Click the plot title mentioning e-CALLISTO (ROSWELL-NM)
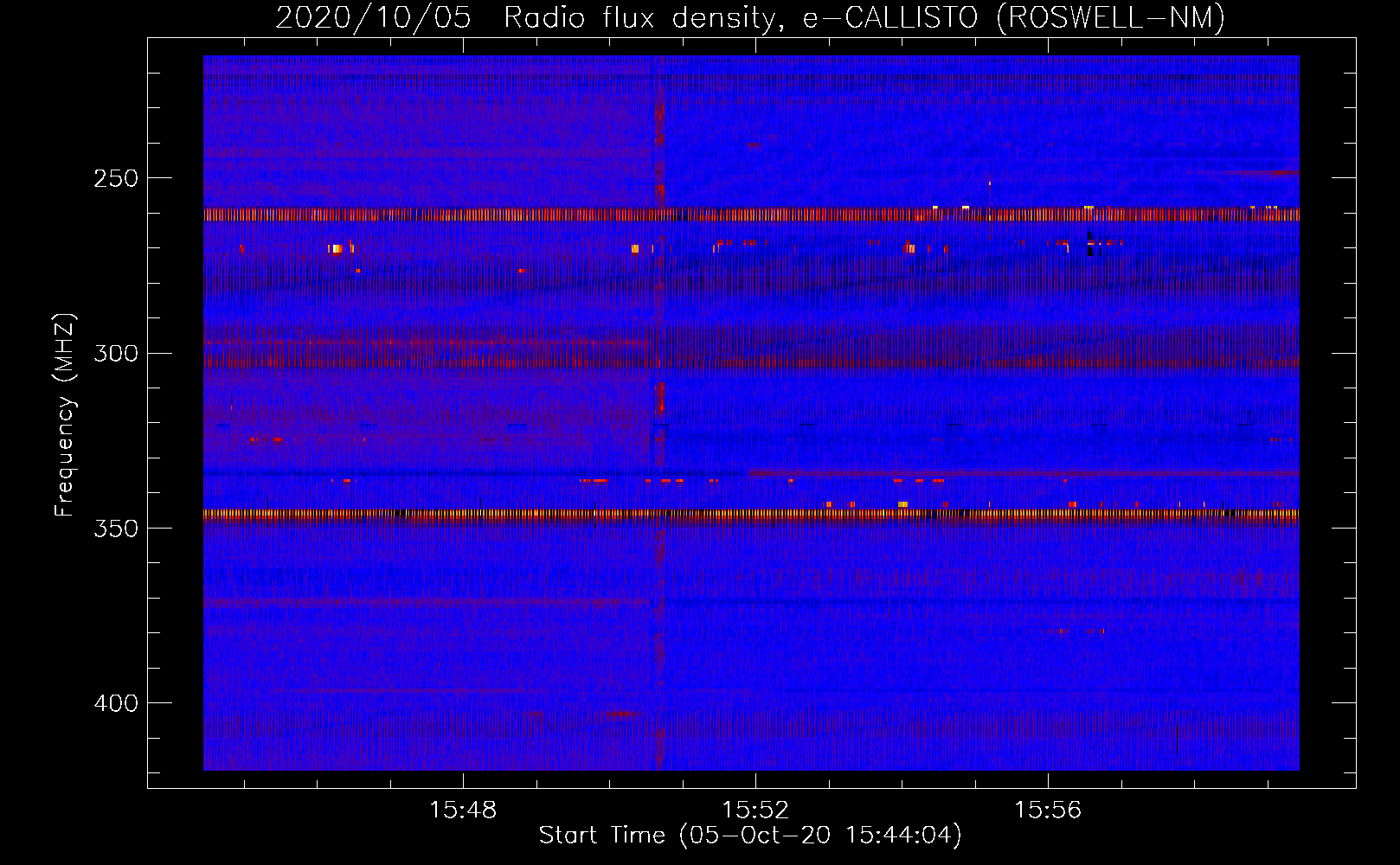Viewport: 1400px width, 865px height. (750, 18)
